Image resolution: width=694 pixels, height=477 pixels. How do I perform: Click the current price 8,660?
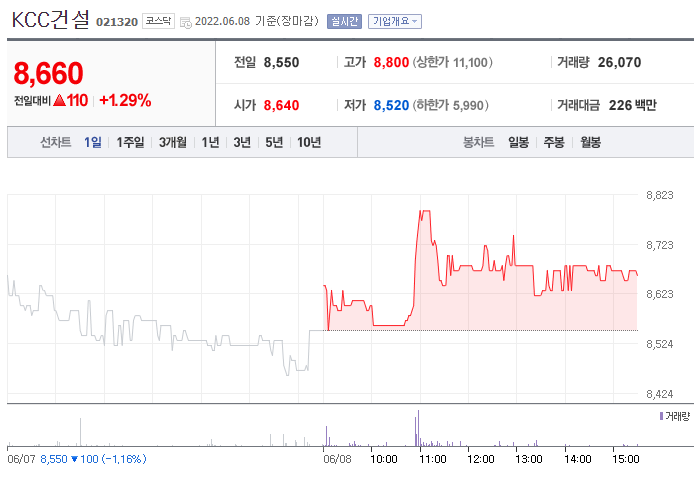[x=48, y=73]
